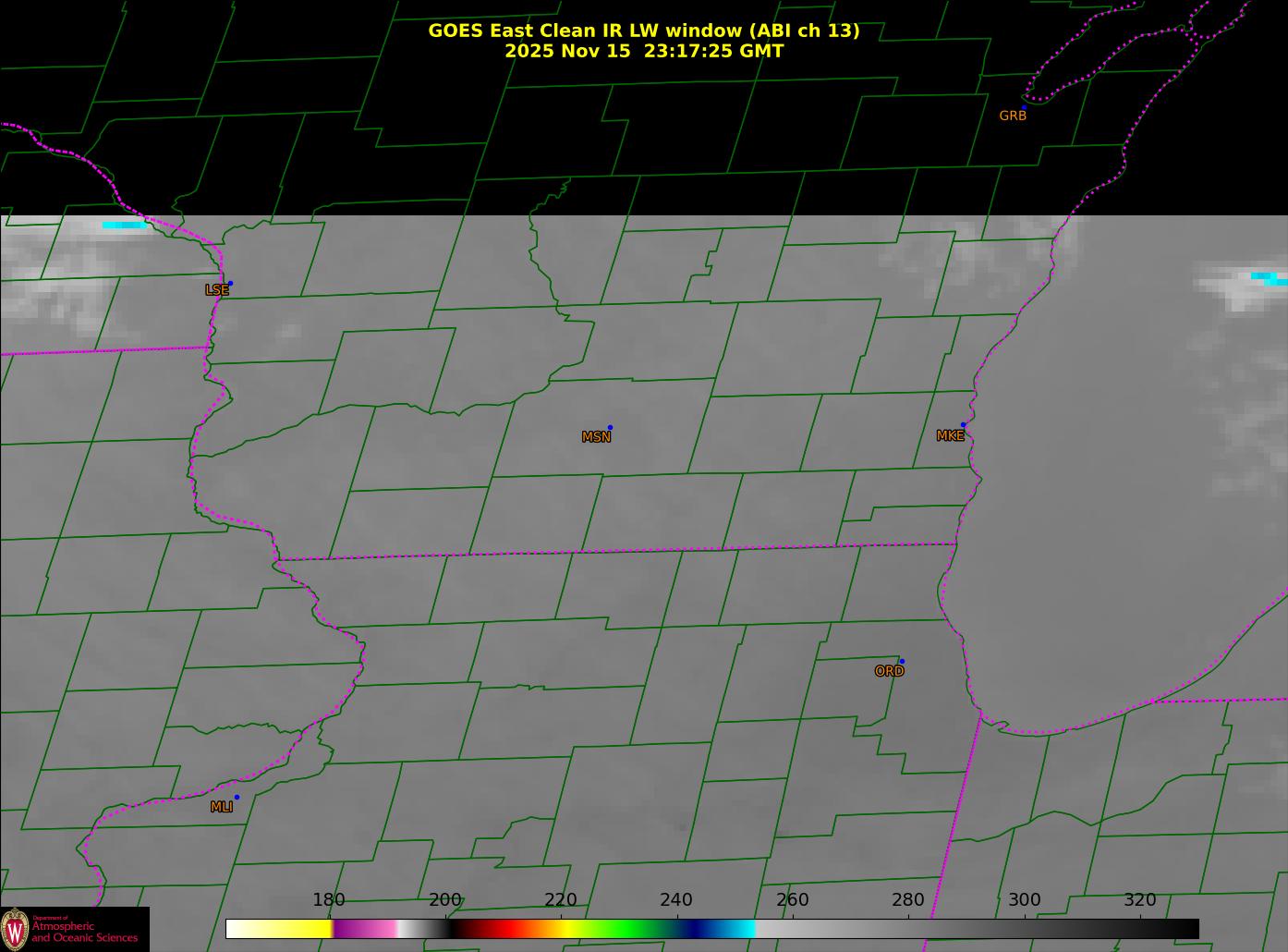
Task: Click the blue station dot at GRB
Action: [1024, 107]
